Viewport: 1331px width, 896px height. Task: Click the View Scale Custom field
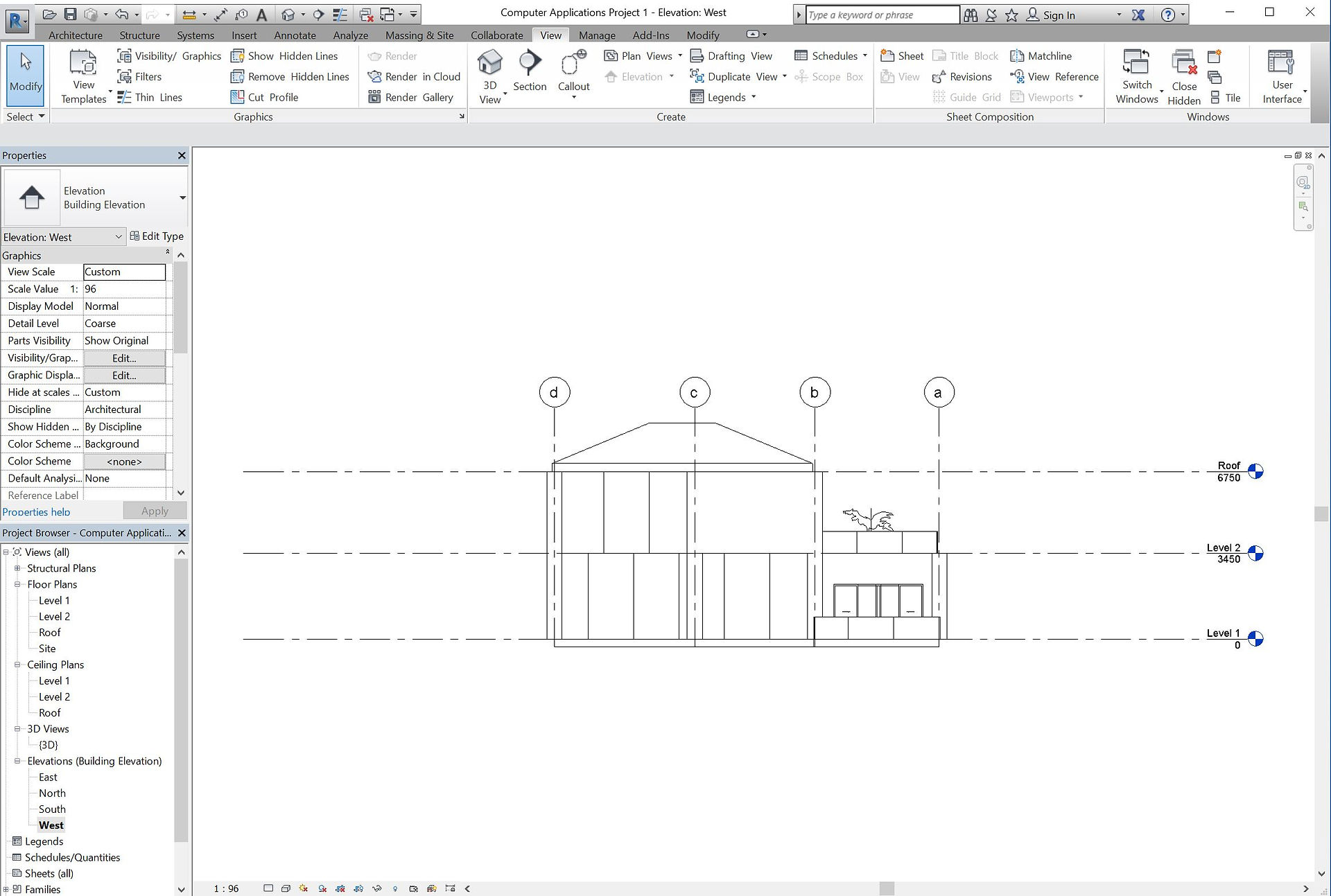[x=124, y=272]
